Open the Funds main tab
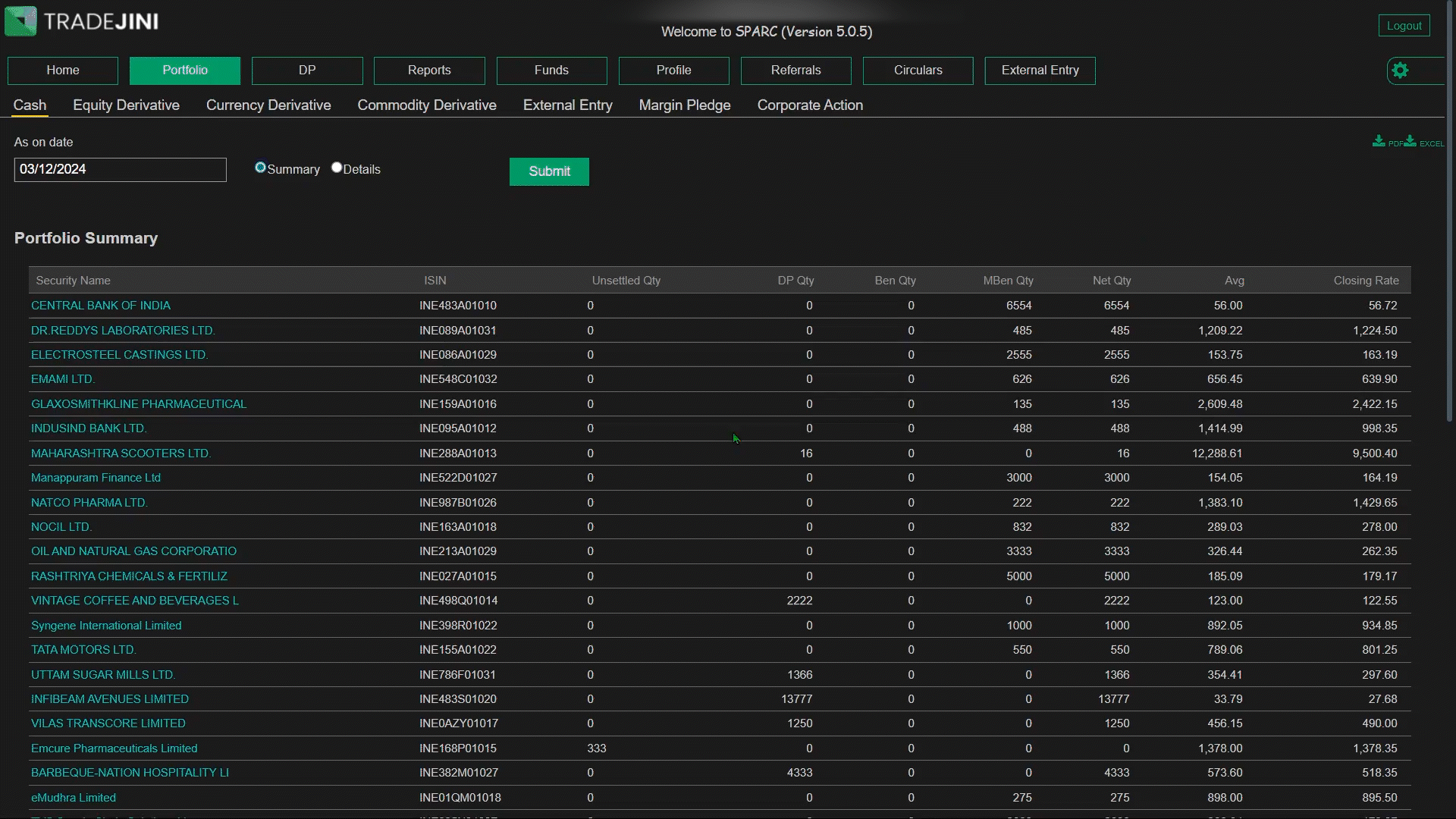Image resolution: width=1456 pixels, height=819 pixels. coord(551,71)
